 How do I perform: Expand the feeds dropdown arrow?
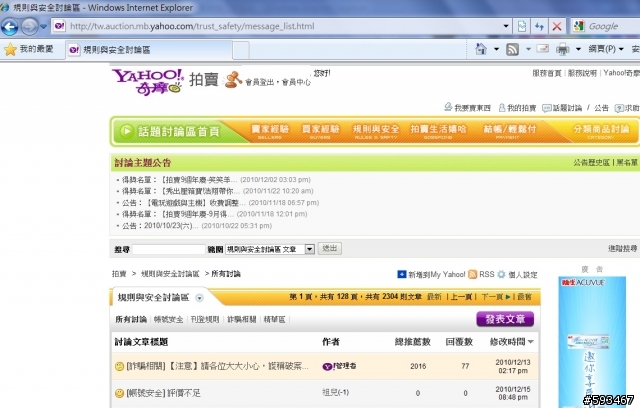528,49
